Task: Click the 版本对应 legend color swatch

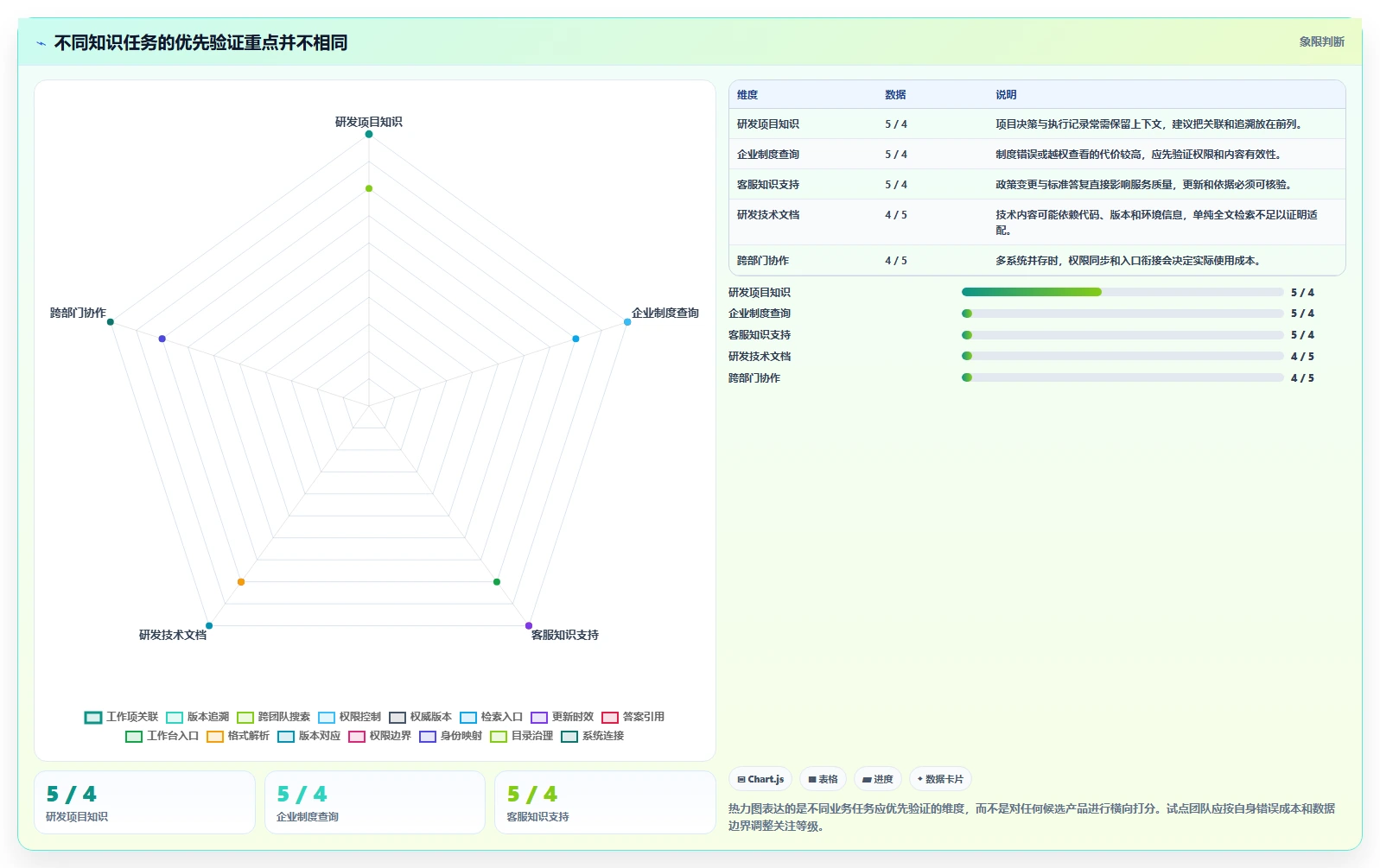Action: click(286, 737)
